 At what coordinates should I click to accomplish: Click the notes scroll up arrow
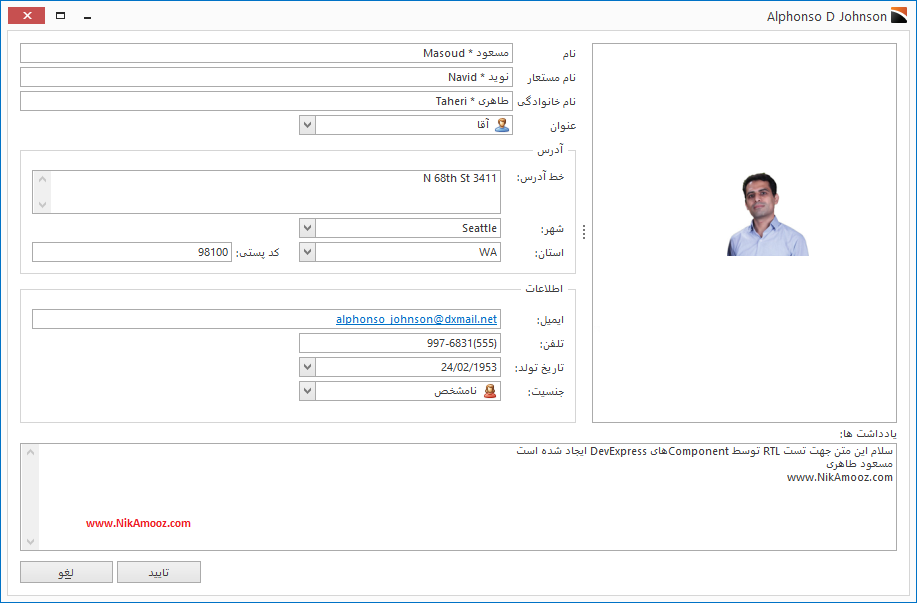pyautogui.click(x=30, y=452)
